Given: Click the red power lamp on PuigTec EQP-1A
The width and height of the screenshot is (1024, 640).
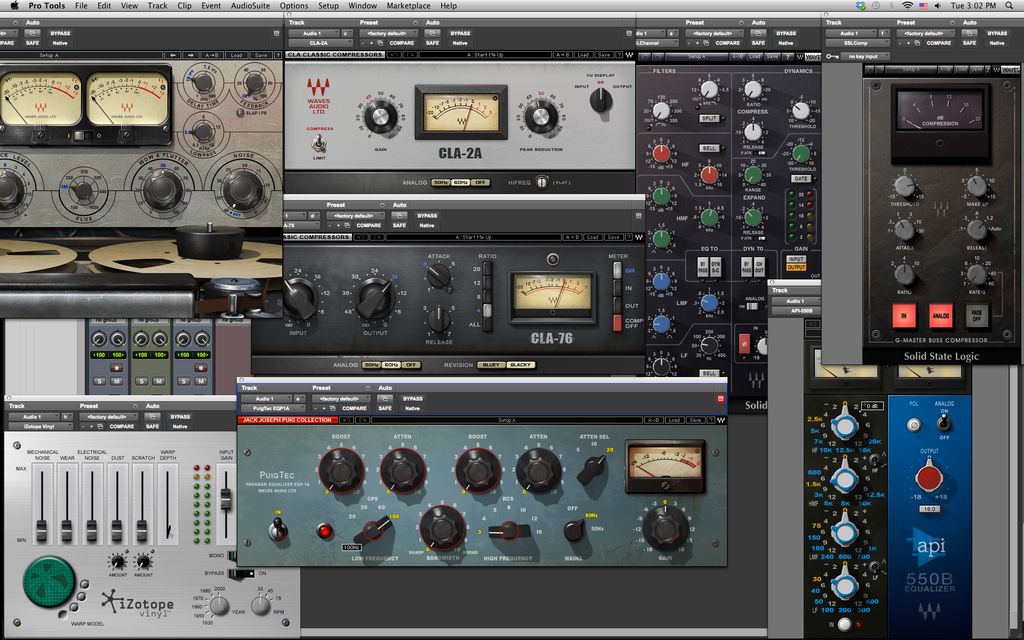Looking at the screenshot, I should coord(324,530).
